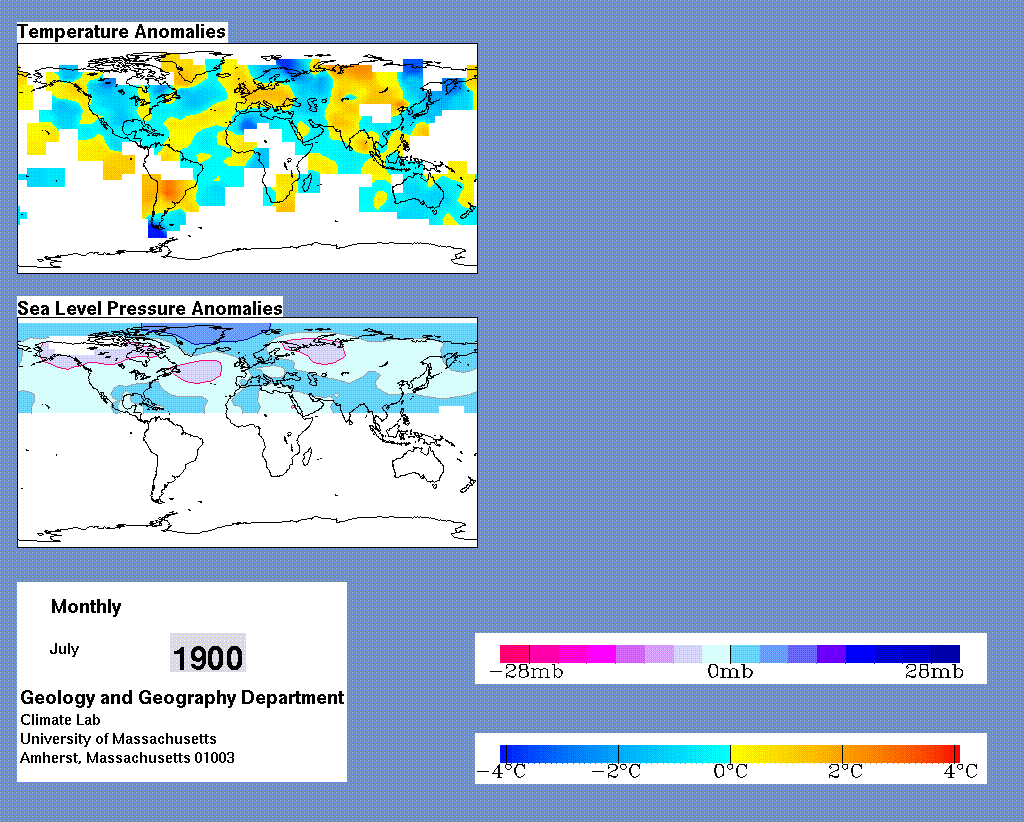The height and width of the screenshot is (822, 1024).
Task: Click the 'Climate Lab' line
Action: 60,720
